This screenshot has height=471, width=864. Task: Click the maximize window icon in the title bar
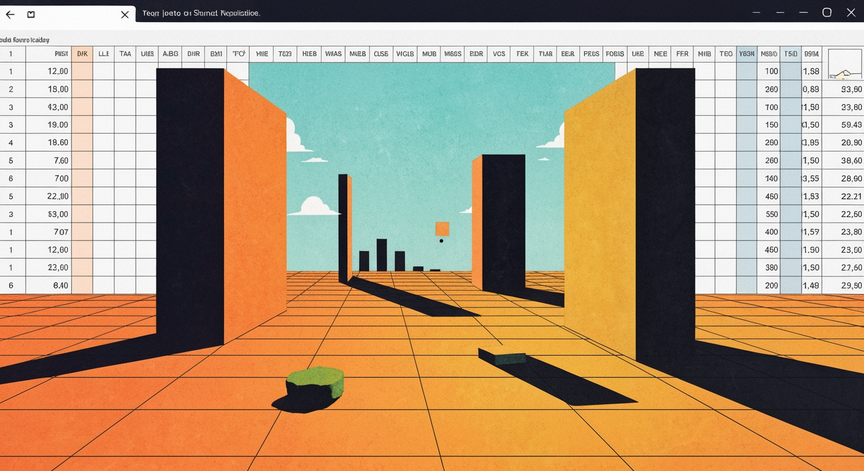tap(827, 12)
